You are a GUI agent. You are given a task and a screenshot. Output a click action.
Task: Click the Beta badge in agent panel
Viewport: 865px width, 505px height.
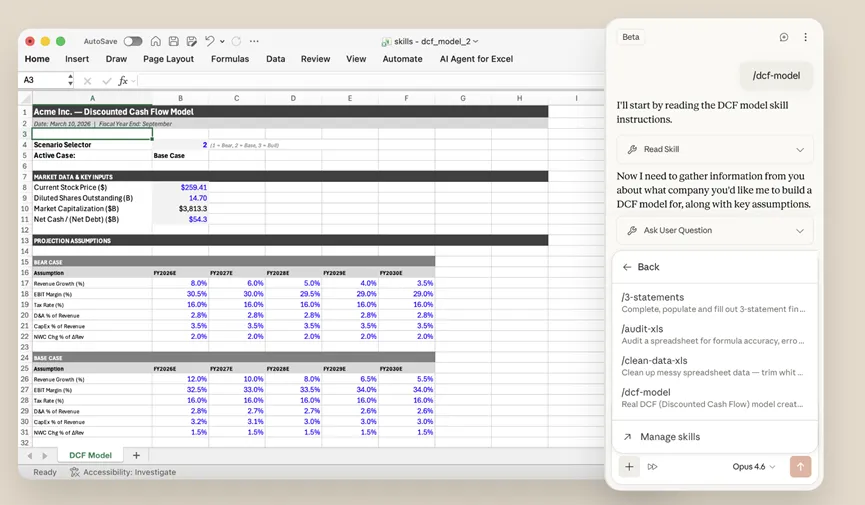click(631, 37)
